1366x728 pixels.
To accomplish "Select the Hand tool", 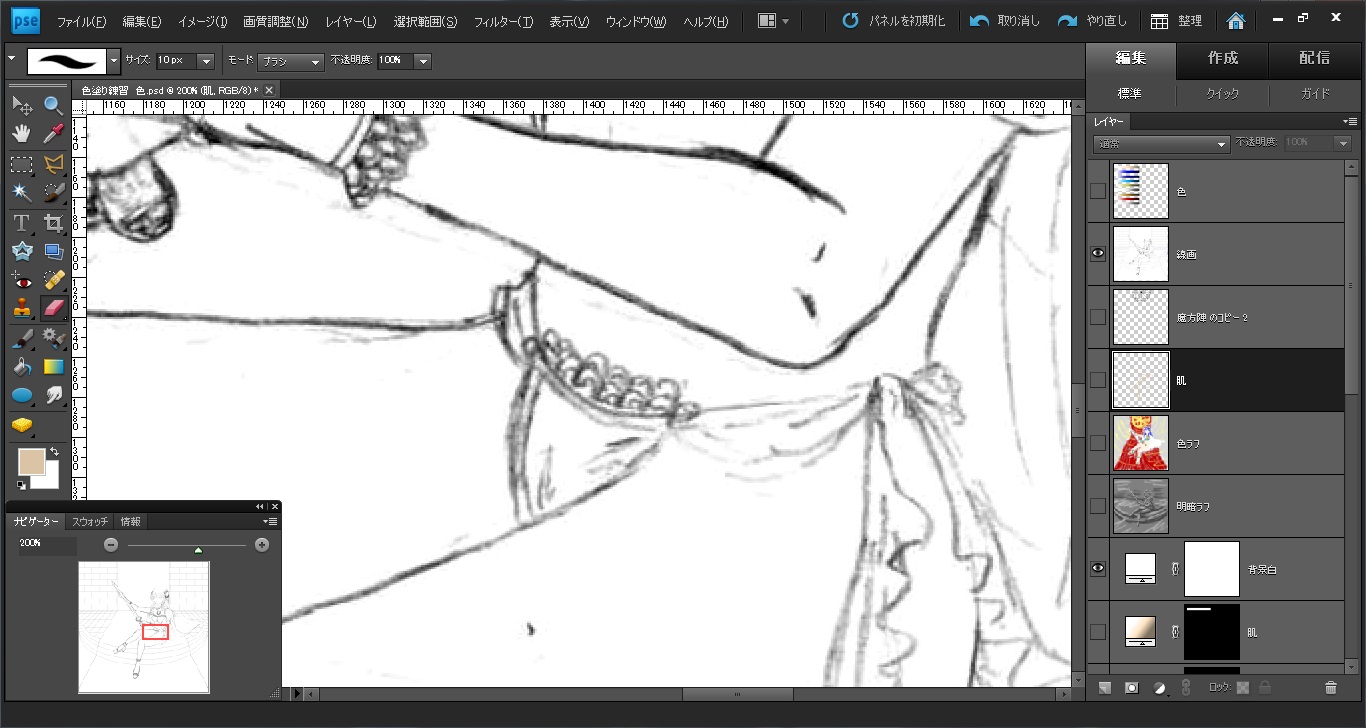I will click(x=21, y=134).
